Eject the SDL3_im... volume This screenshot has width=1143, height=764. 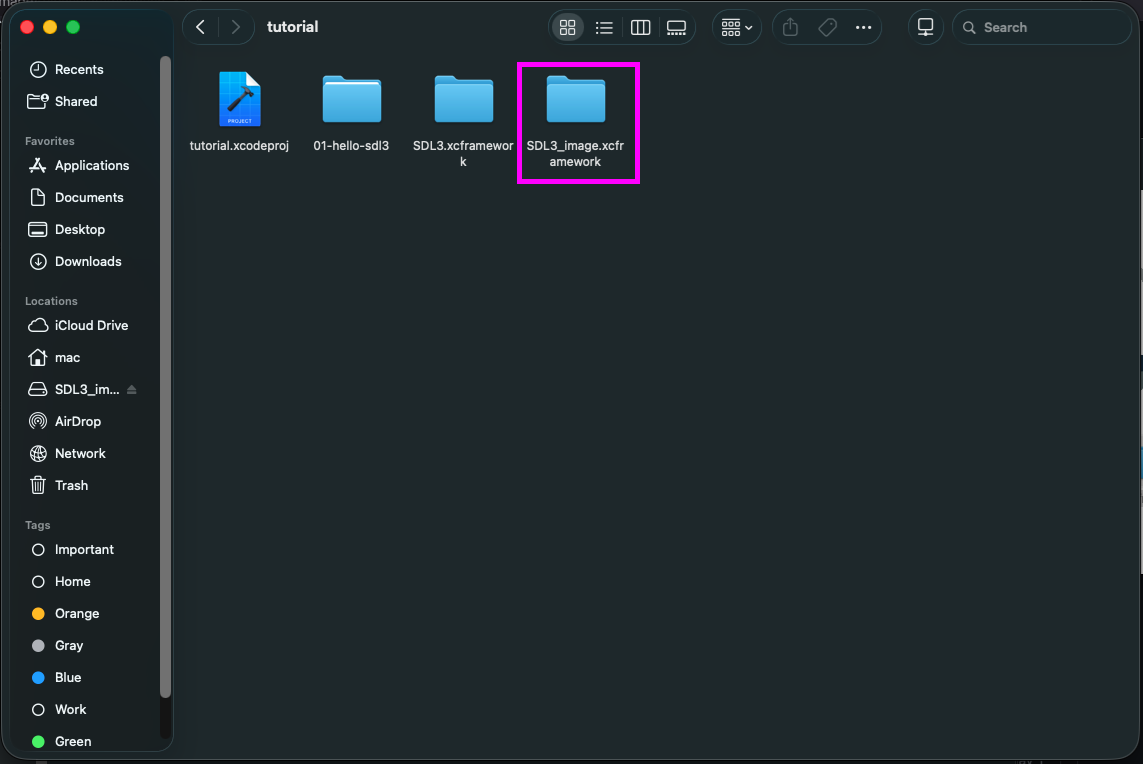tap(132, 390)
